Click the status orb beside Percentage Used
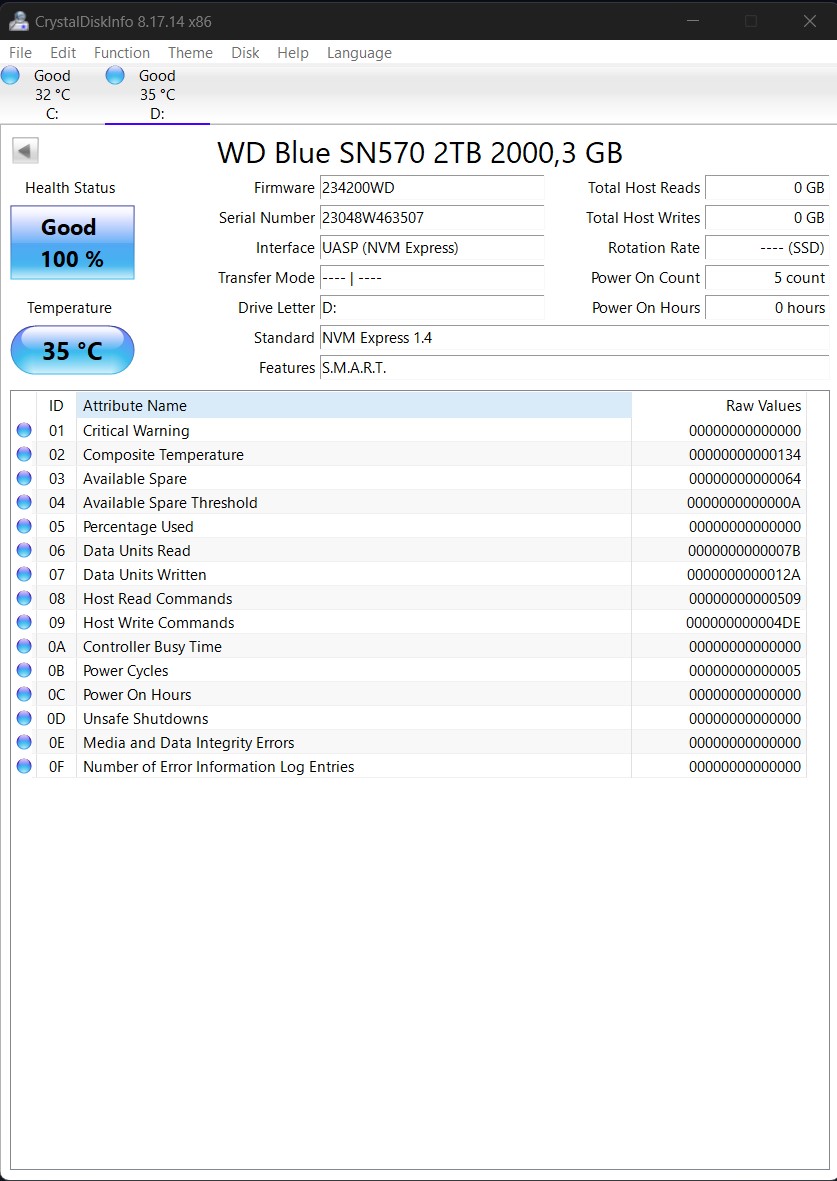Screen dimensions: 837x1181 point(24,527)
